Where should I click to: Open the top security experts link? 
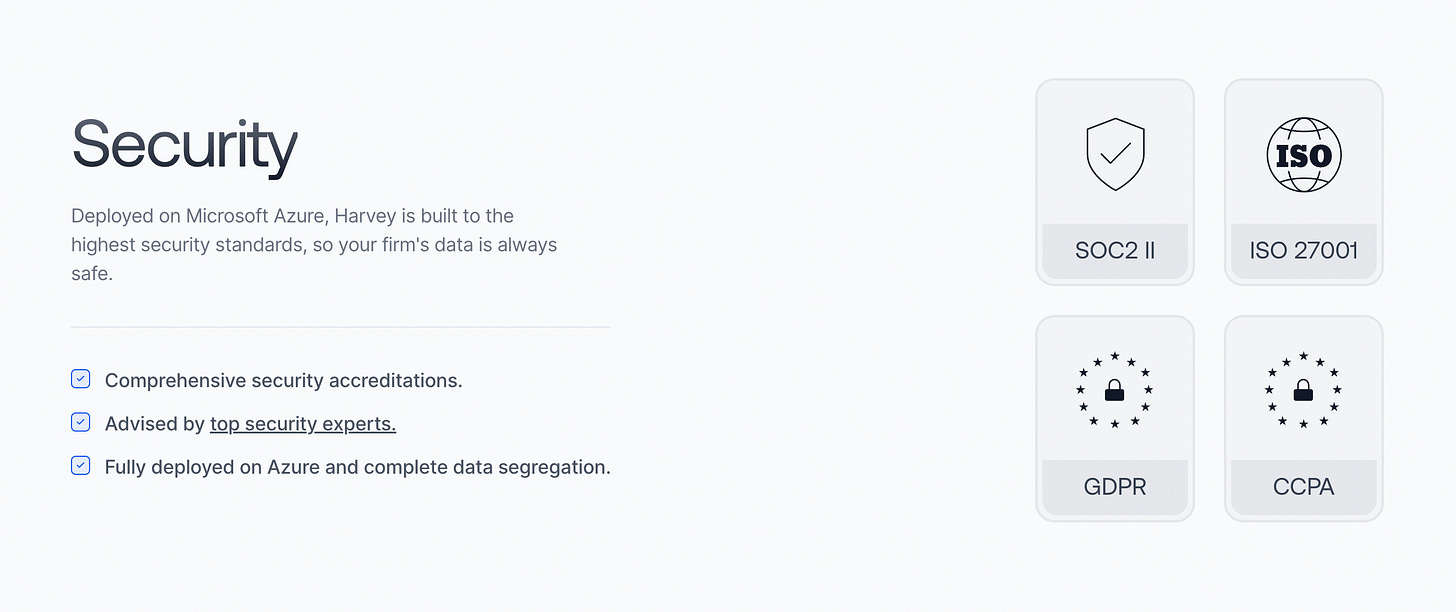(303, 424)
